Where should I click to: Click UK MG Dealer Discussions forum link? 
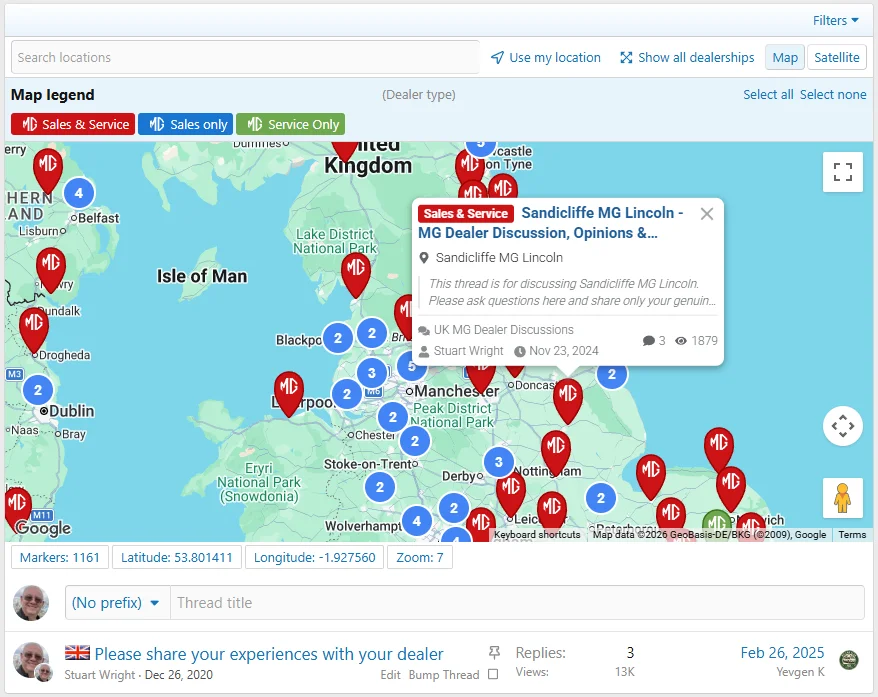click(x=503, y=330)
